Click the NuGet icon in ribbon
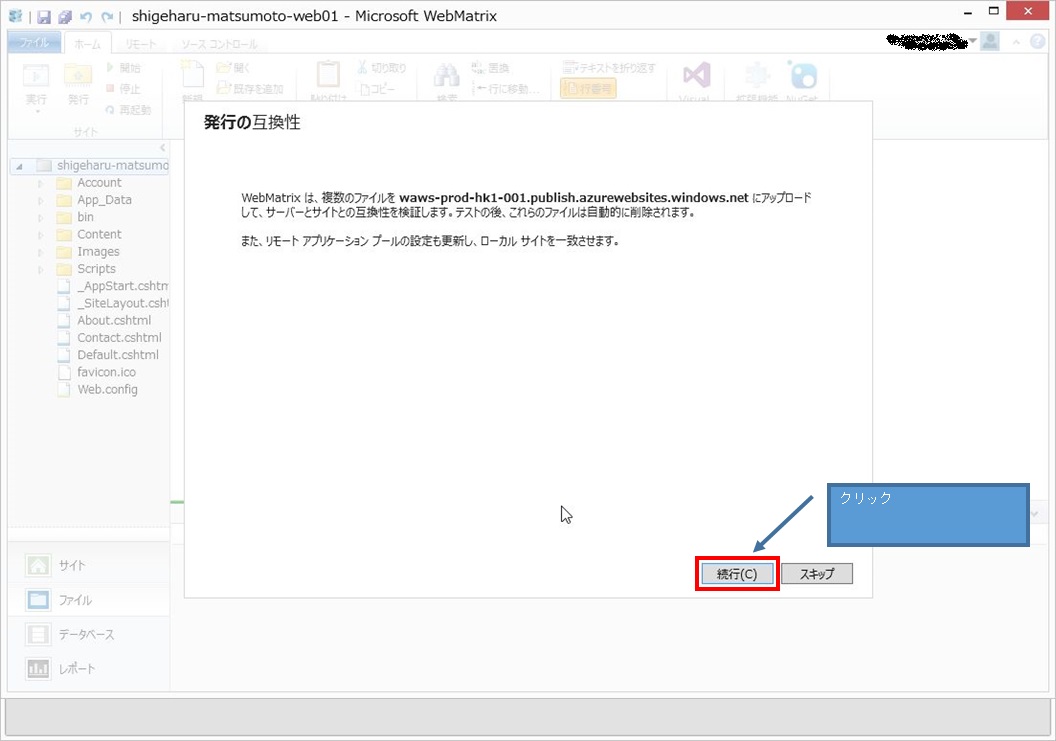This screenshot has height=741, width=1056. pos(802,77)
